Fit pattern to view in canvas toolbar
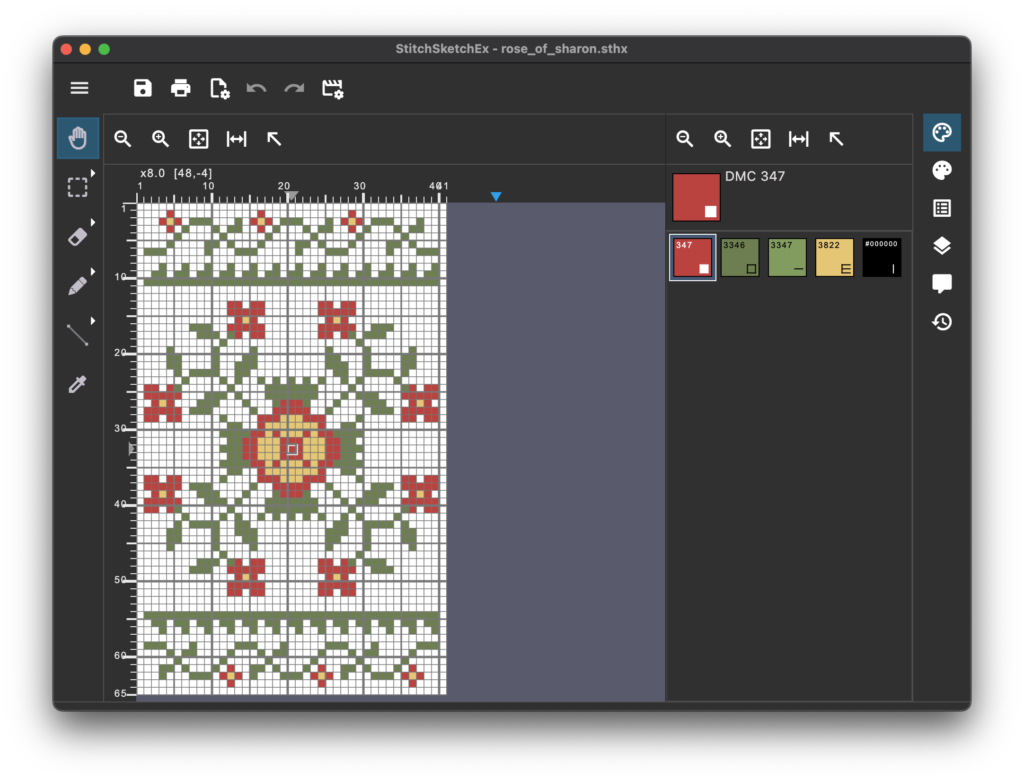 pos(199,139)
